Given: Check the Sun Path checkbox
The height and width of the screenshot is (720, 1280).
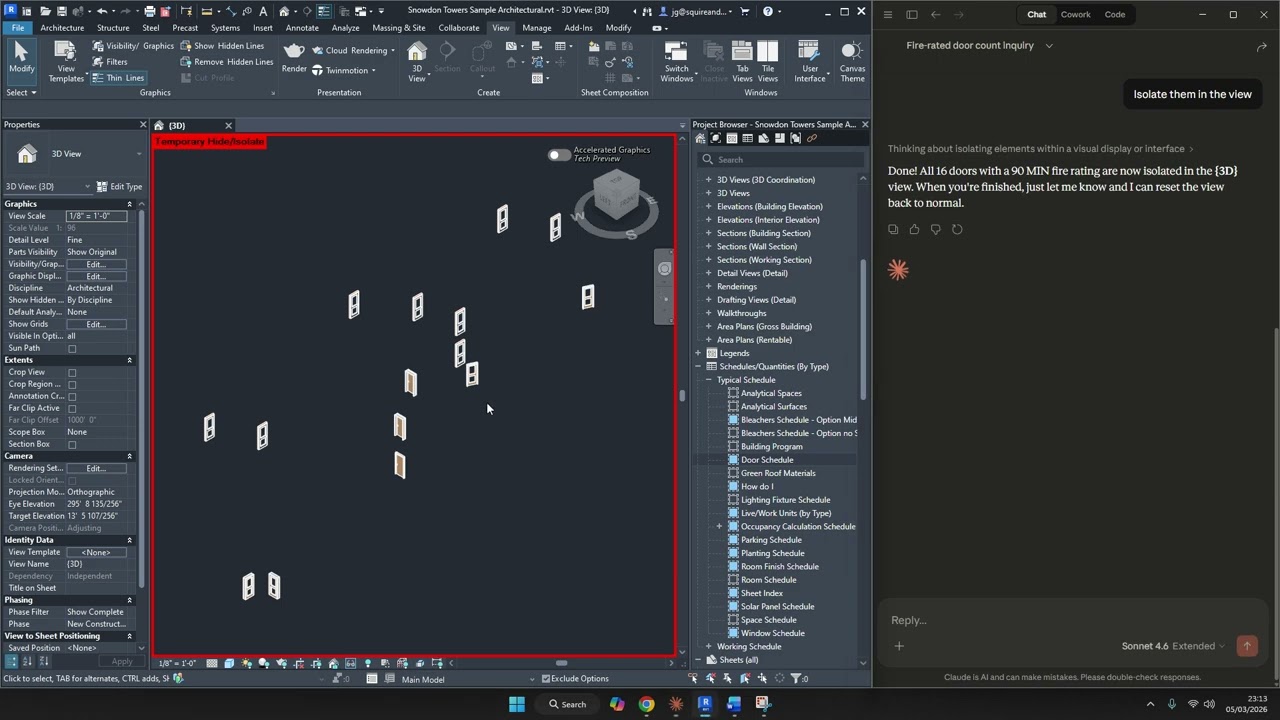Looking at the screenshot, I should [72, 348].
